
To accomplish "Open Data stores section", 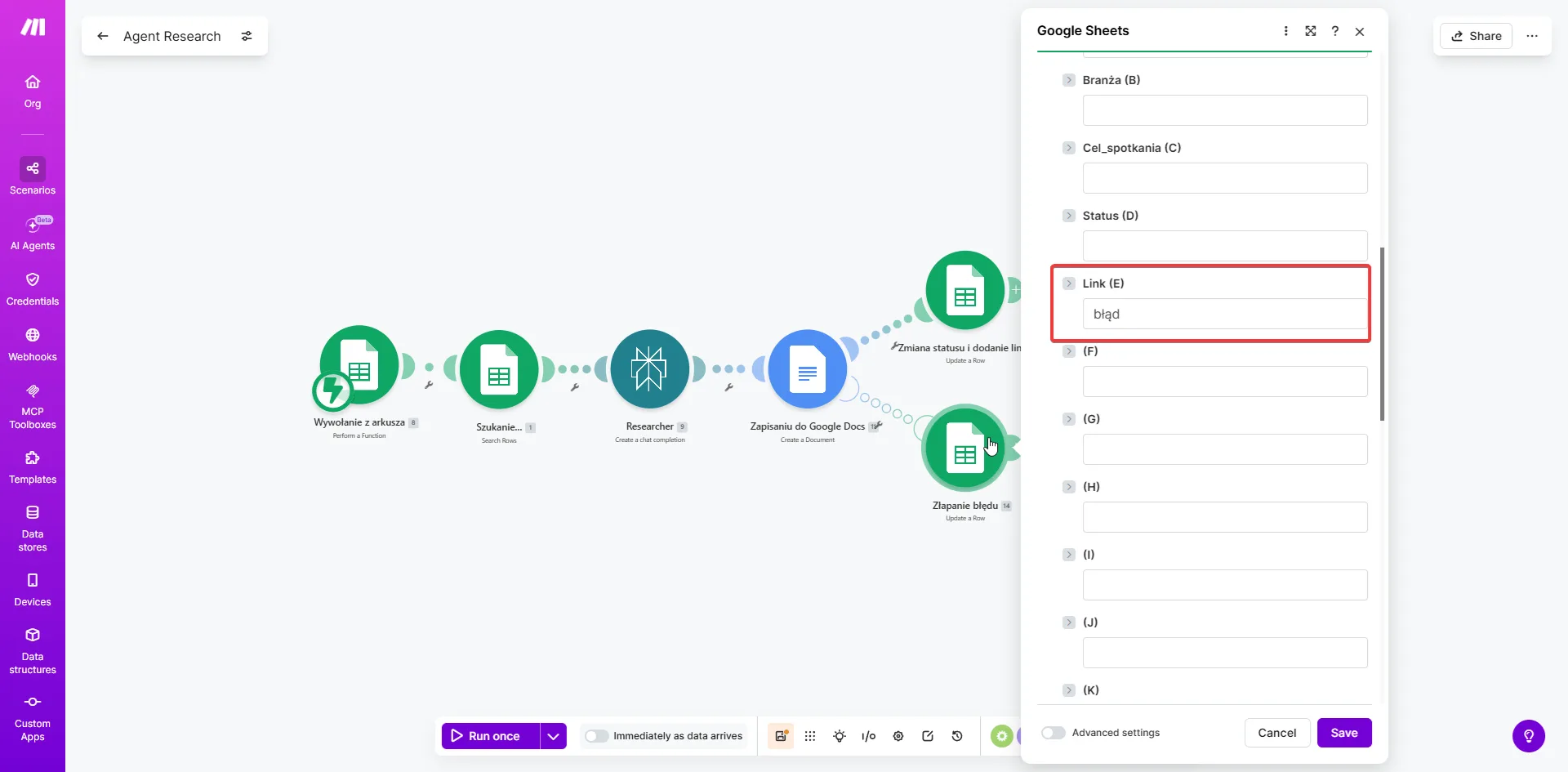I will (33, 529).
